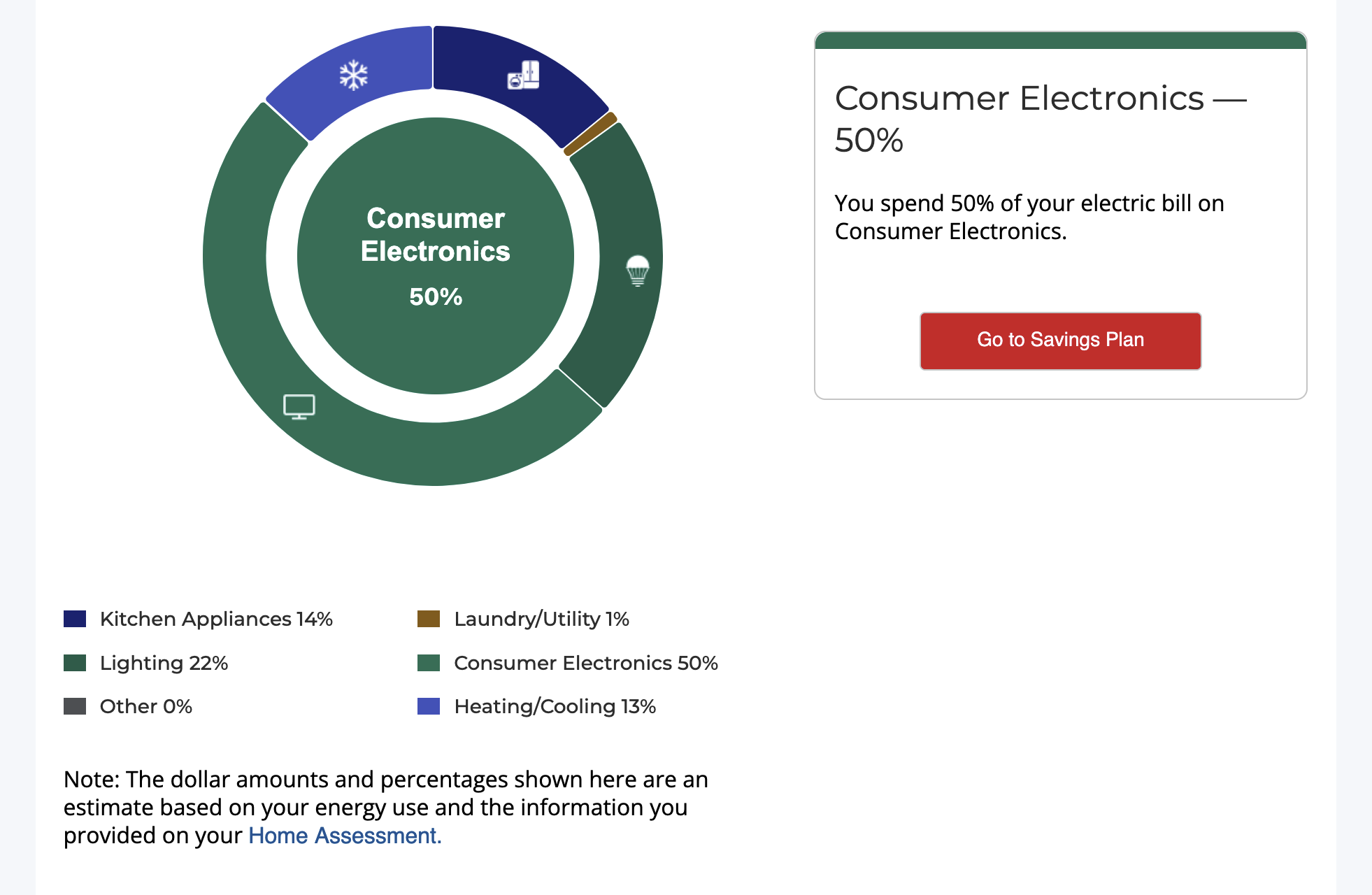Viewport: 1372px width, 895px height.
Task: Select the Laundry/Utility 1% legend label
Action: [x=541, y=619]
